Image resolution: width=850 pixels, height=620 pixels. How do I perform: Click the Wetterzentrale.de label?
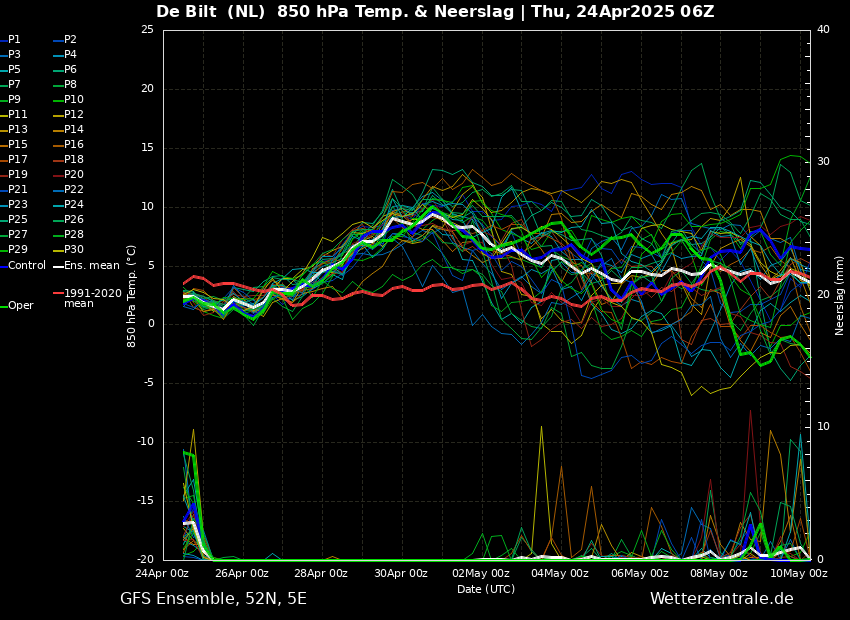pos(722,598)
